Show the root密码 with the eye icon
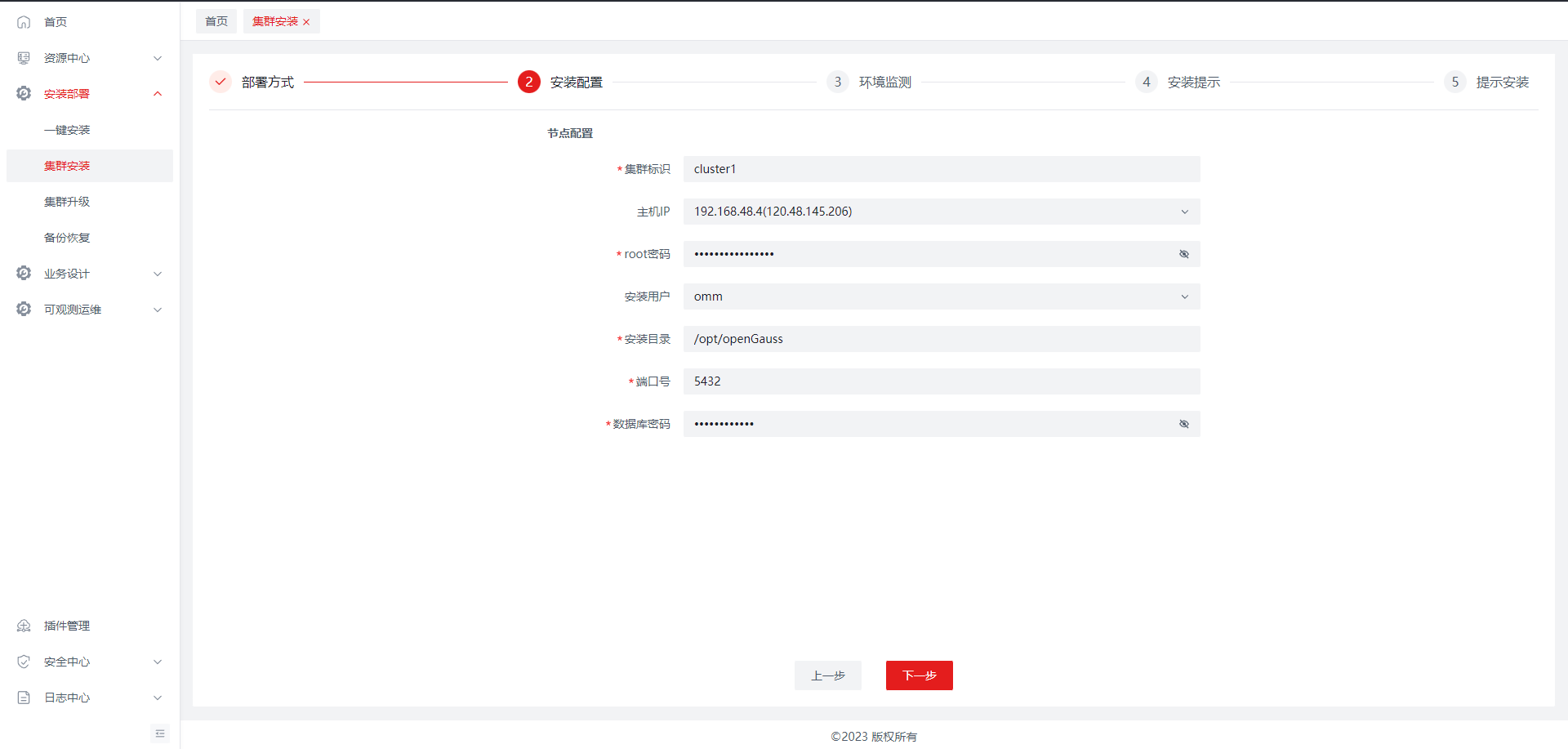1568x749 pixels. [x=1183, y=254]
